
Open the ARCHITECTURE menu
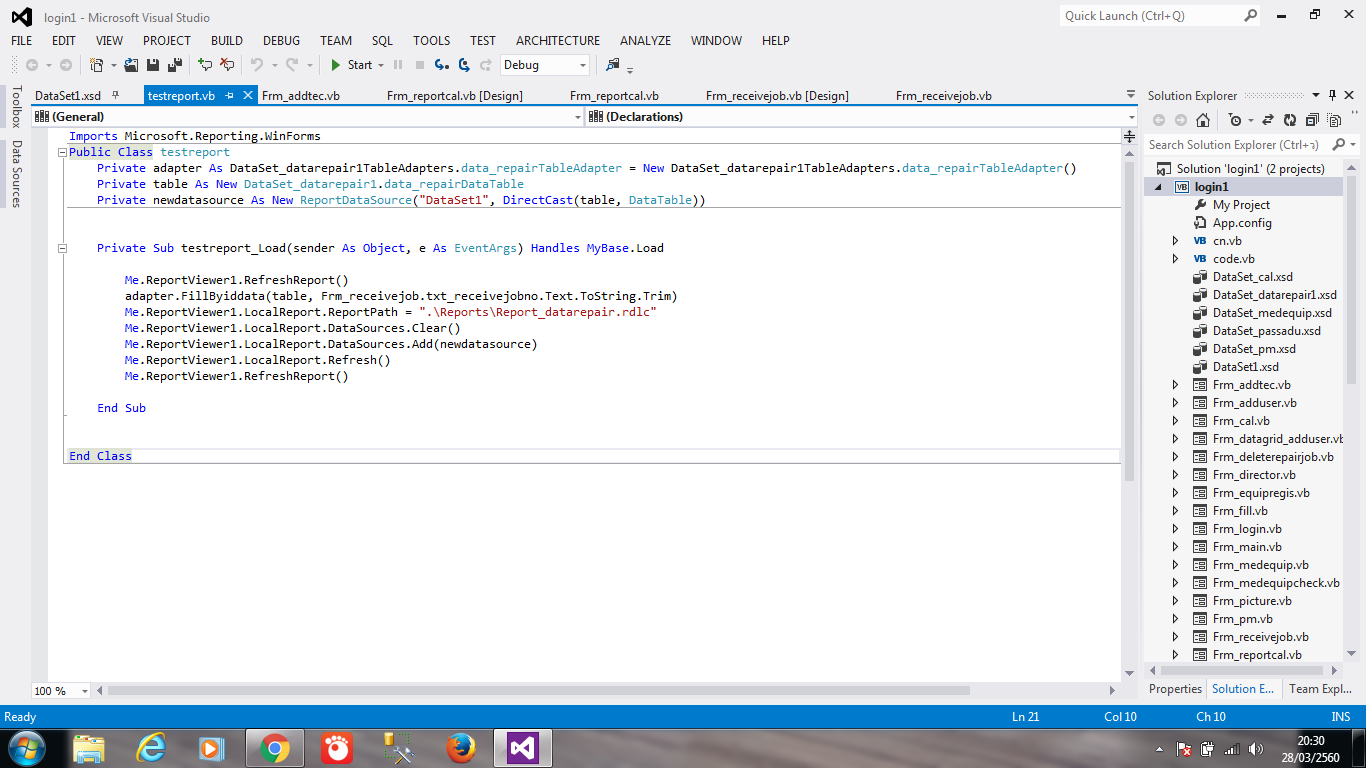[558, 41]
